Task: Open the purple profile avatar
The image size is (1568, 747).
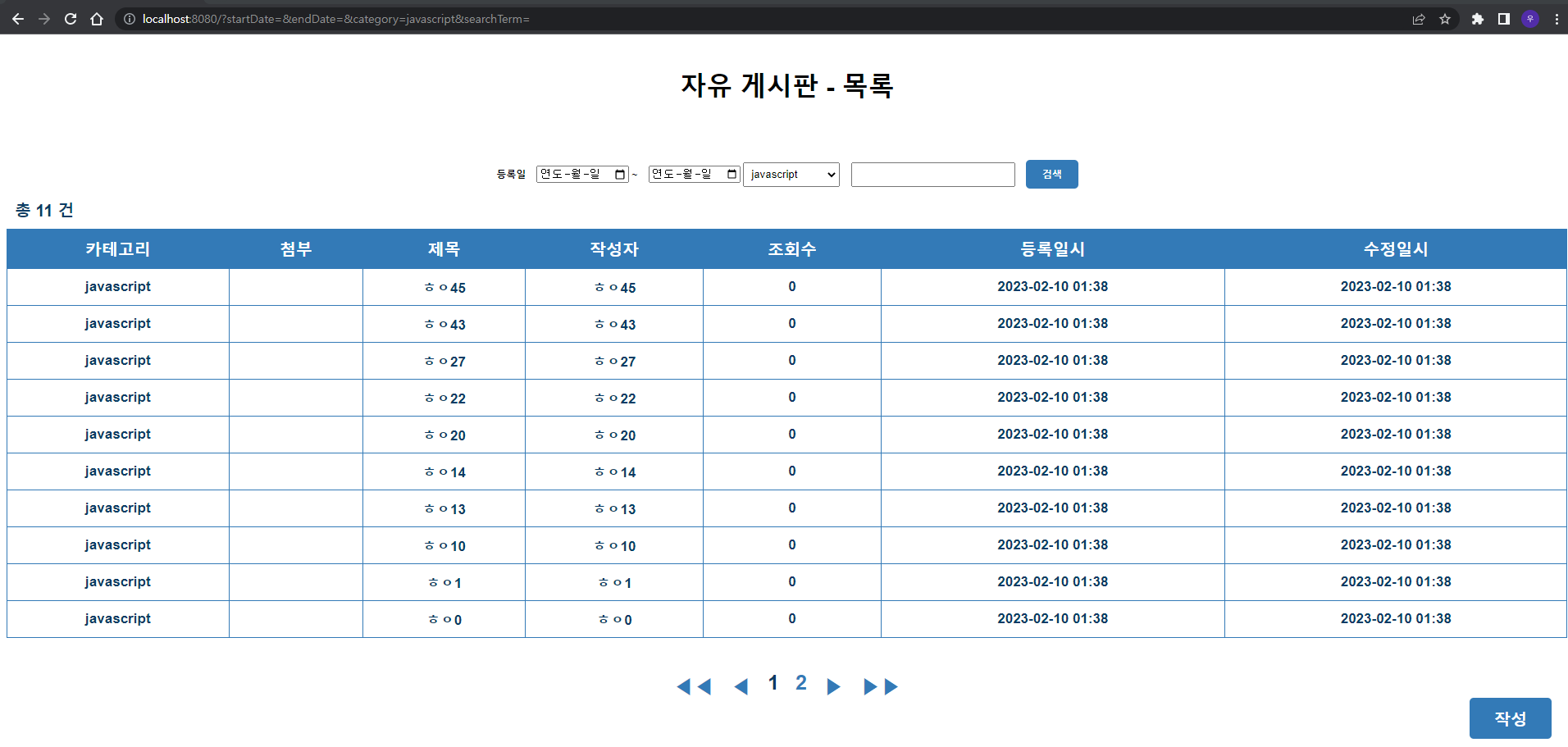Action: click(x=1530, y=19)
